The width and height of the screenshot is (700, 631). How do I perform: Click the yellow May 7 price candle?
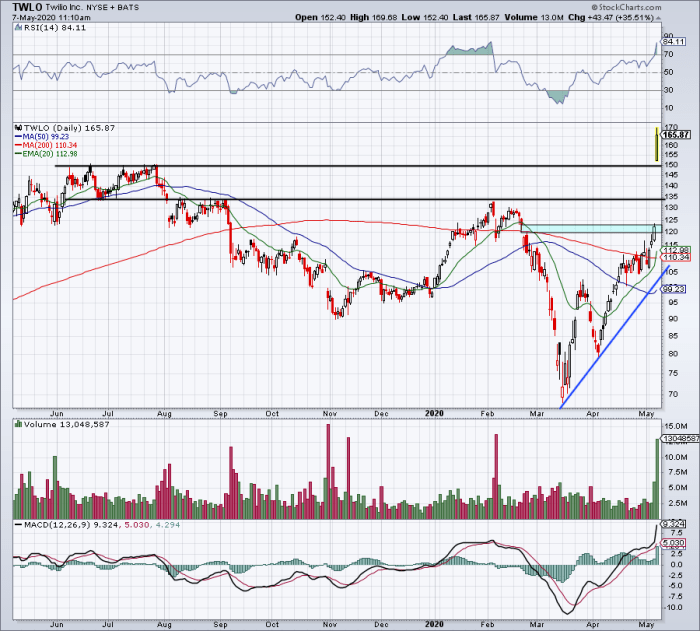[657, 144]
